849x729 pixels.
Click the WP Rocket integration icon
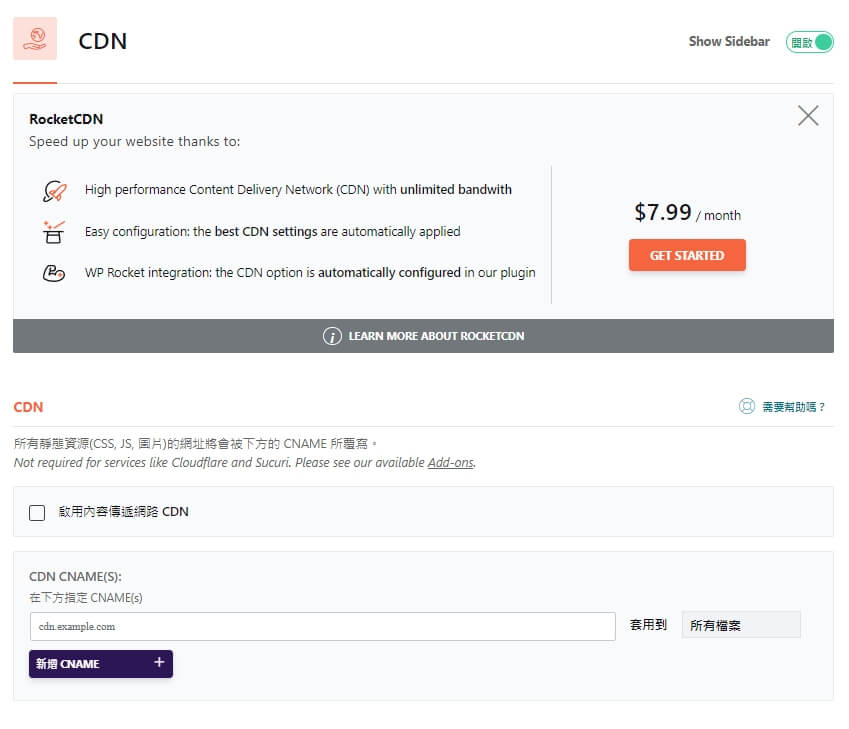[x=54, y=272]
